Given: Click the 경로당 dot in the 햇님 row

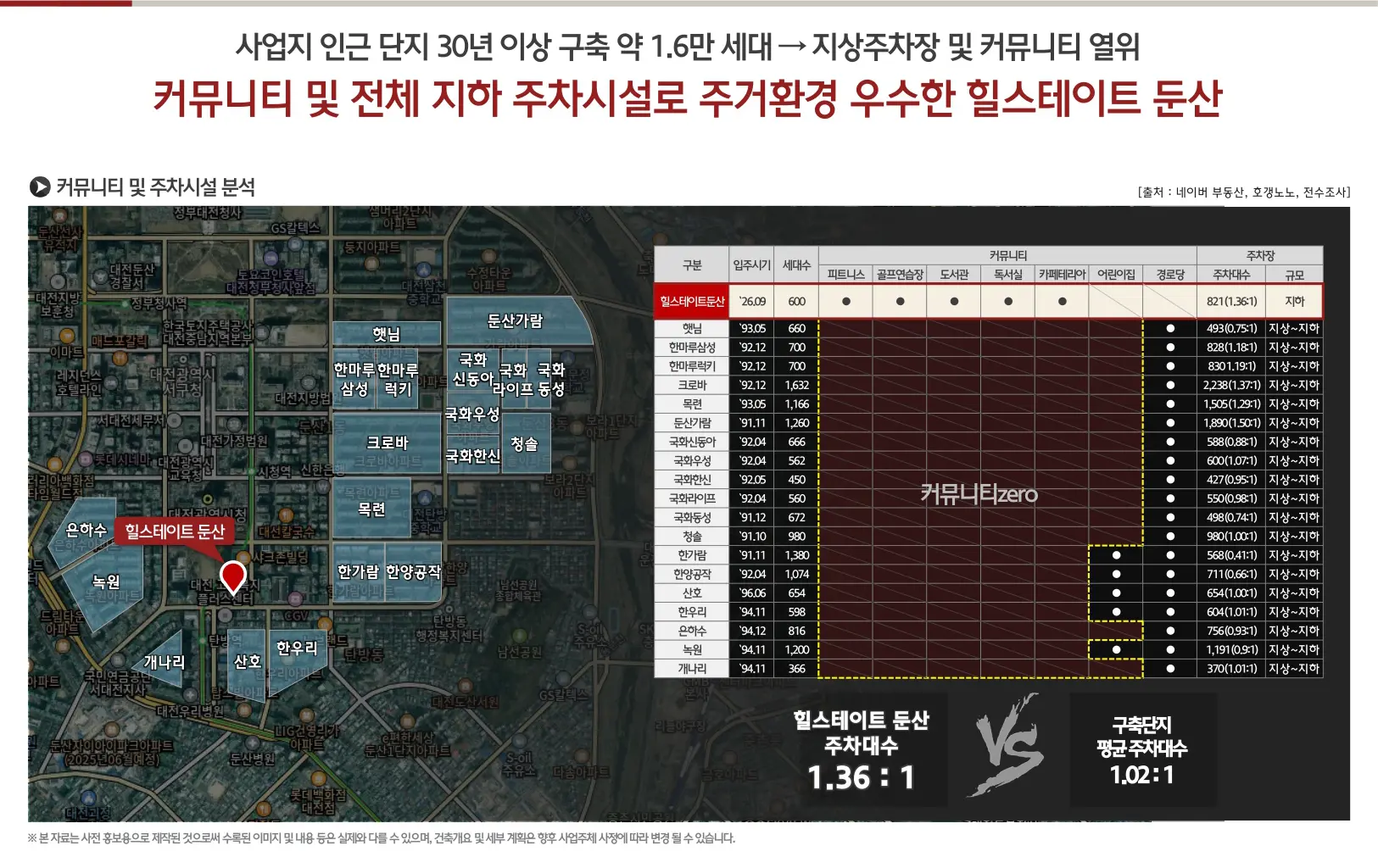Looking at the screenshot, I should (x=1170, y=329).
